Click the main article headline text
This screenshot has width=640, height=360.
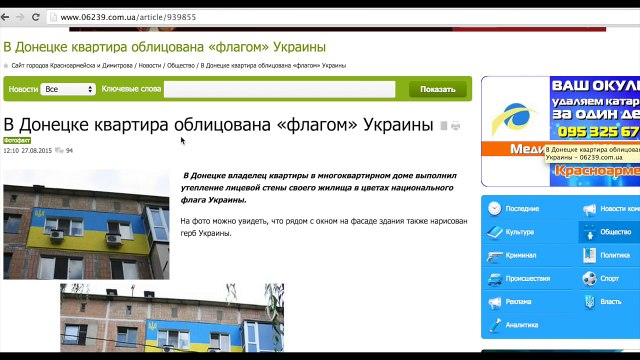(x=218, y=124)
